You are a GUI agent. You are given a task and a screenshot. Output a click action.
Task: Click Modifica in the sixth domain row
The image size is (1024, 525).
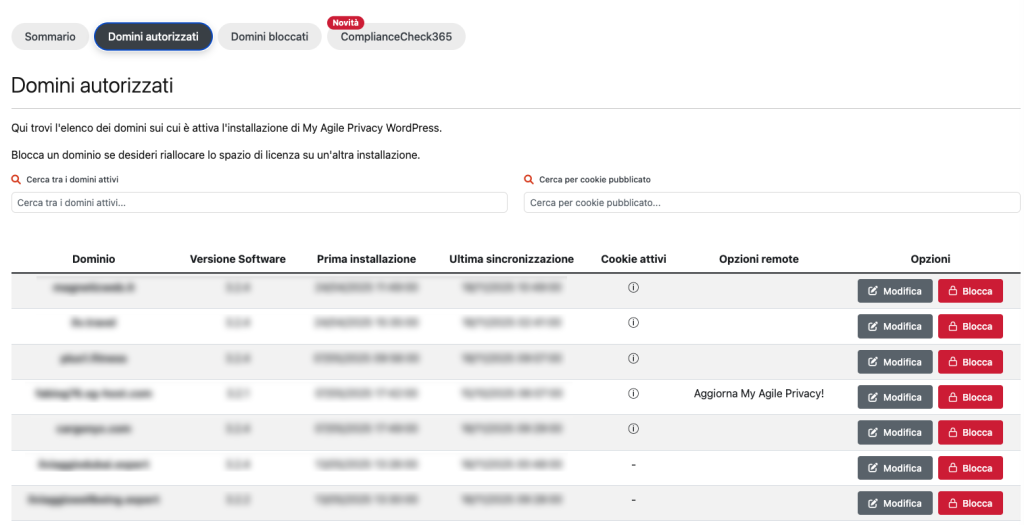pos(894,468)
